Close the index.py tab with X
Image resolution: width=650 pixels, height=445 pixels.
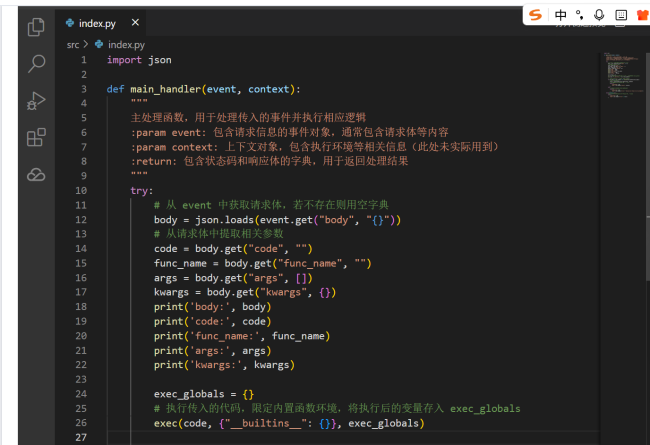(x=135, y=22)
